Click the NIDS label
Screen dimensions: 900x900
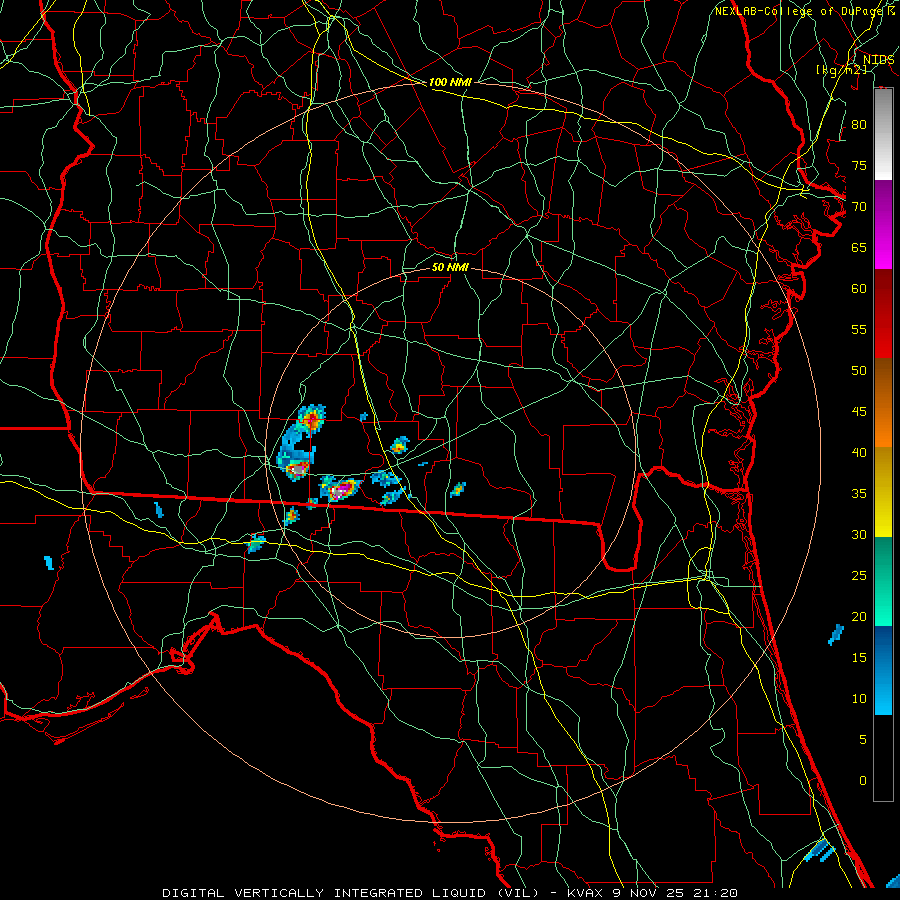point(878,60)
